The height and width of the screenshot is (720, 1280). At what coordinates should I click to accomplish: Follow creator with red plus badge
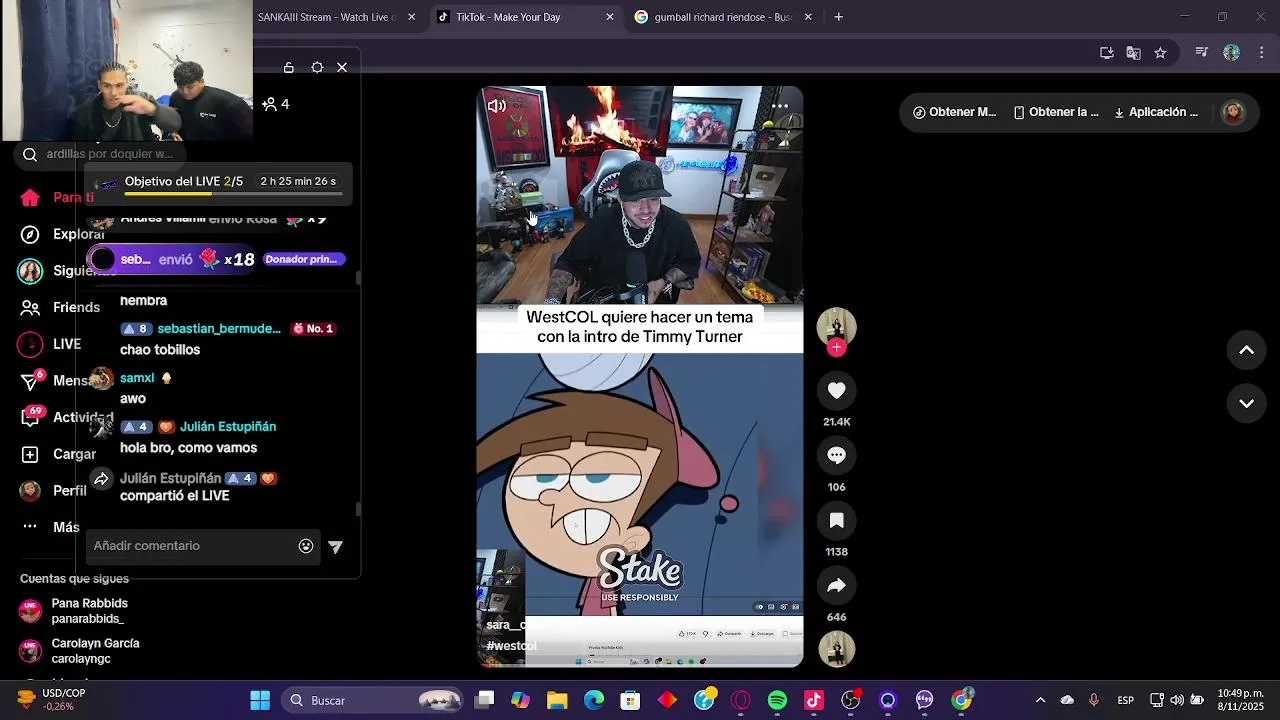click(x=837, y=347)
